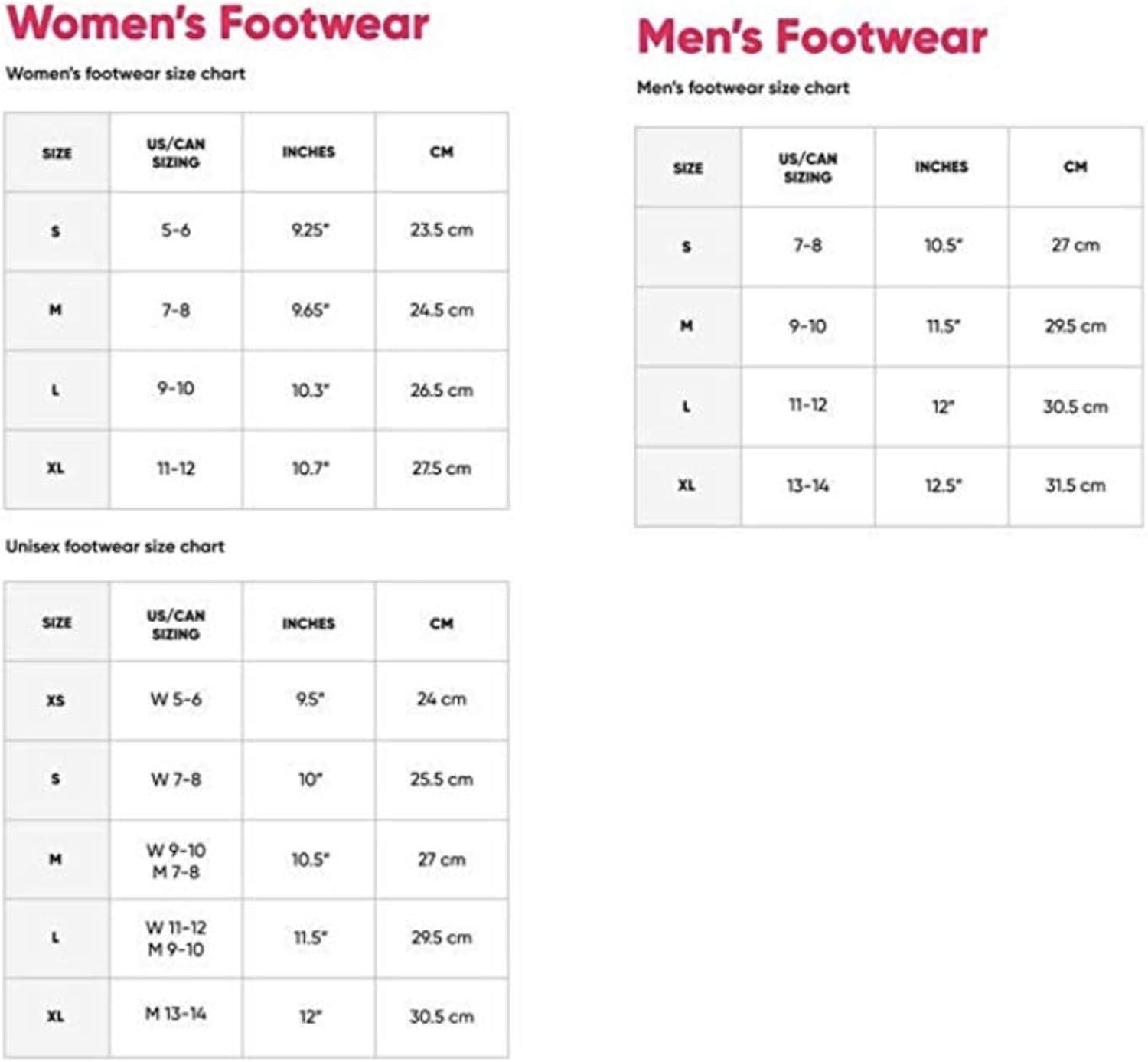The image size is (1148, 1062).
Task: Click the Women's Footwear heading
Action: tap(217, 24)
